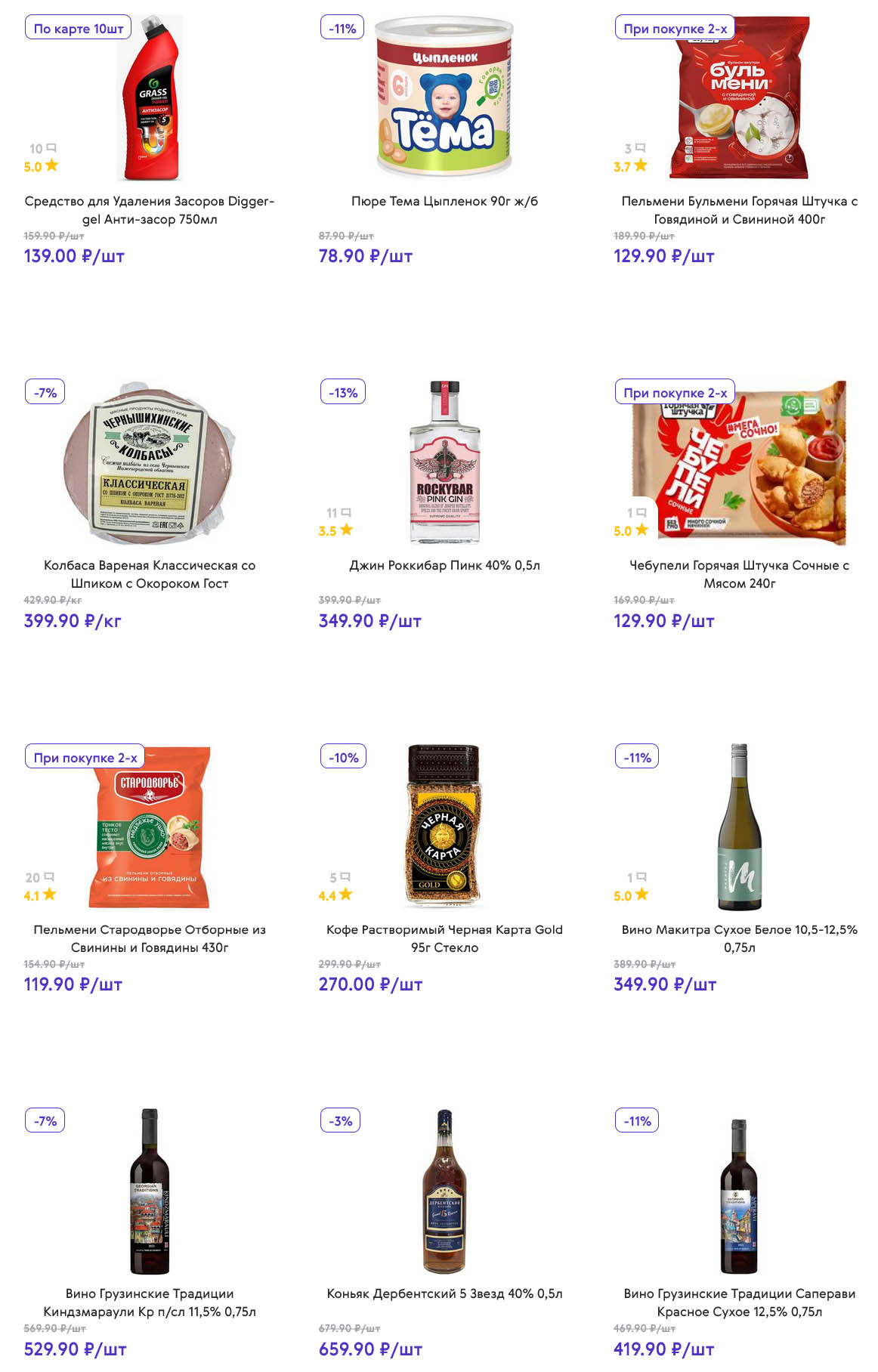Click the -3% discount badge on cognac
This screenshot has width=878, height=1372.
[x=341, y=1121]
